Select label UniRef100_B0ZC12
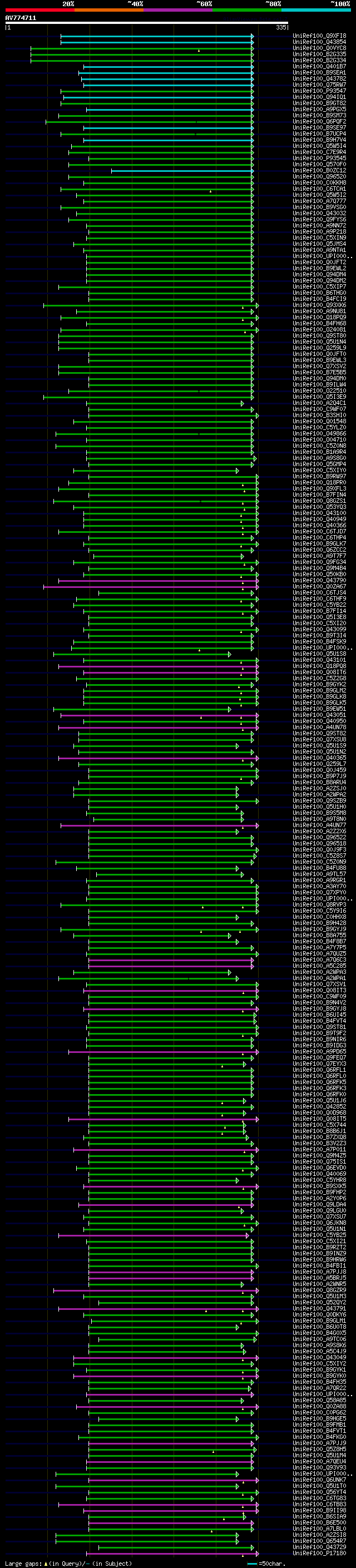Image resolution: width=356 pixels, height=1568 pixels. (x=319, y=171)
